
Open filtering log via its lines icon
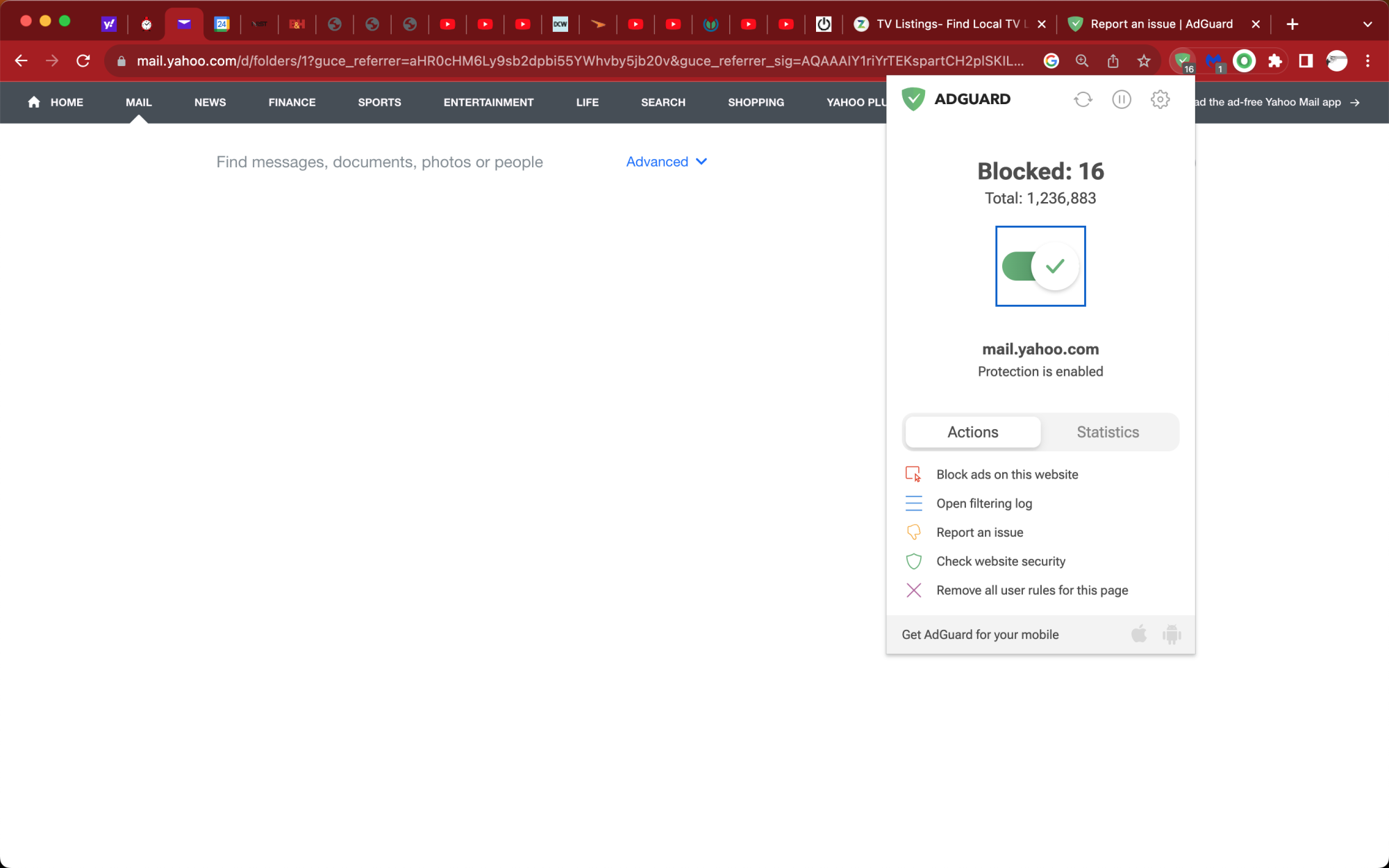[x=913, y=503]
